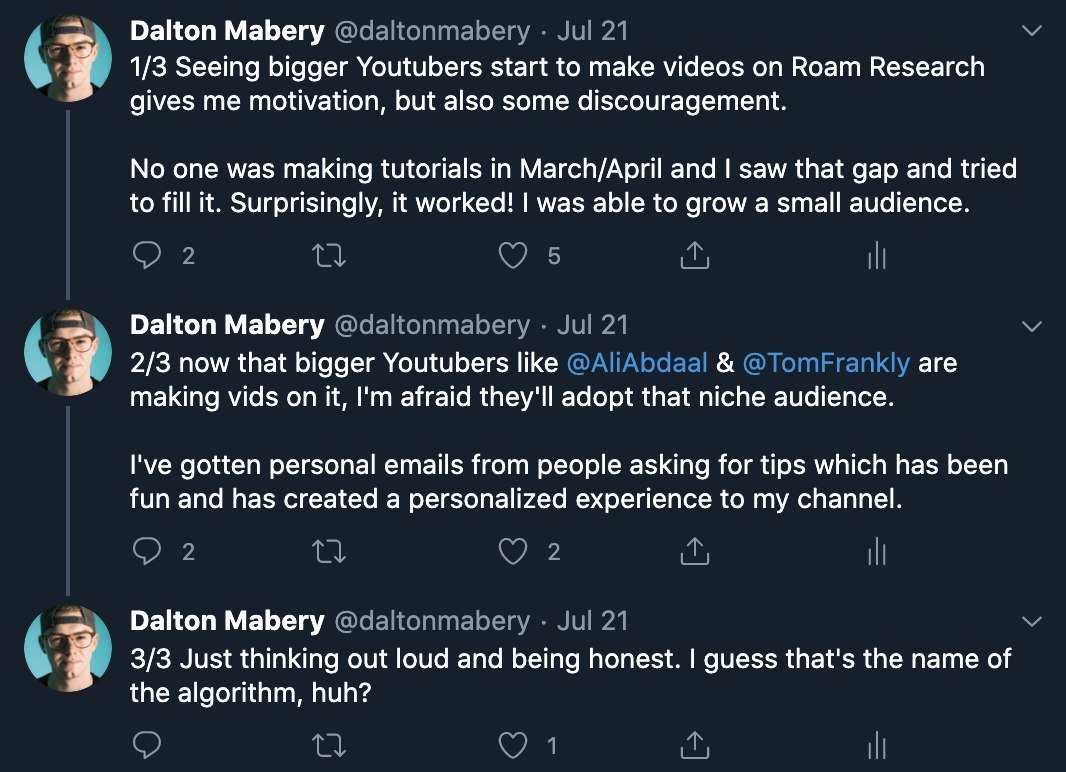Share the 1/3 tweet
1066x772 pixels.
click(695, 256)
